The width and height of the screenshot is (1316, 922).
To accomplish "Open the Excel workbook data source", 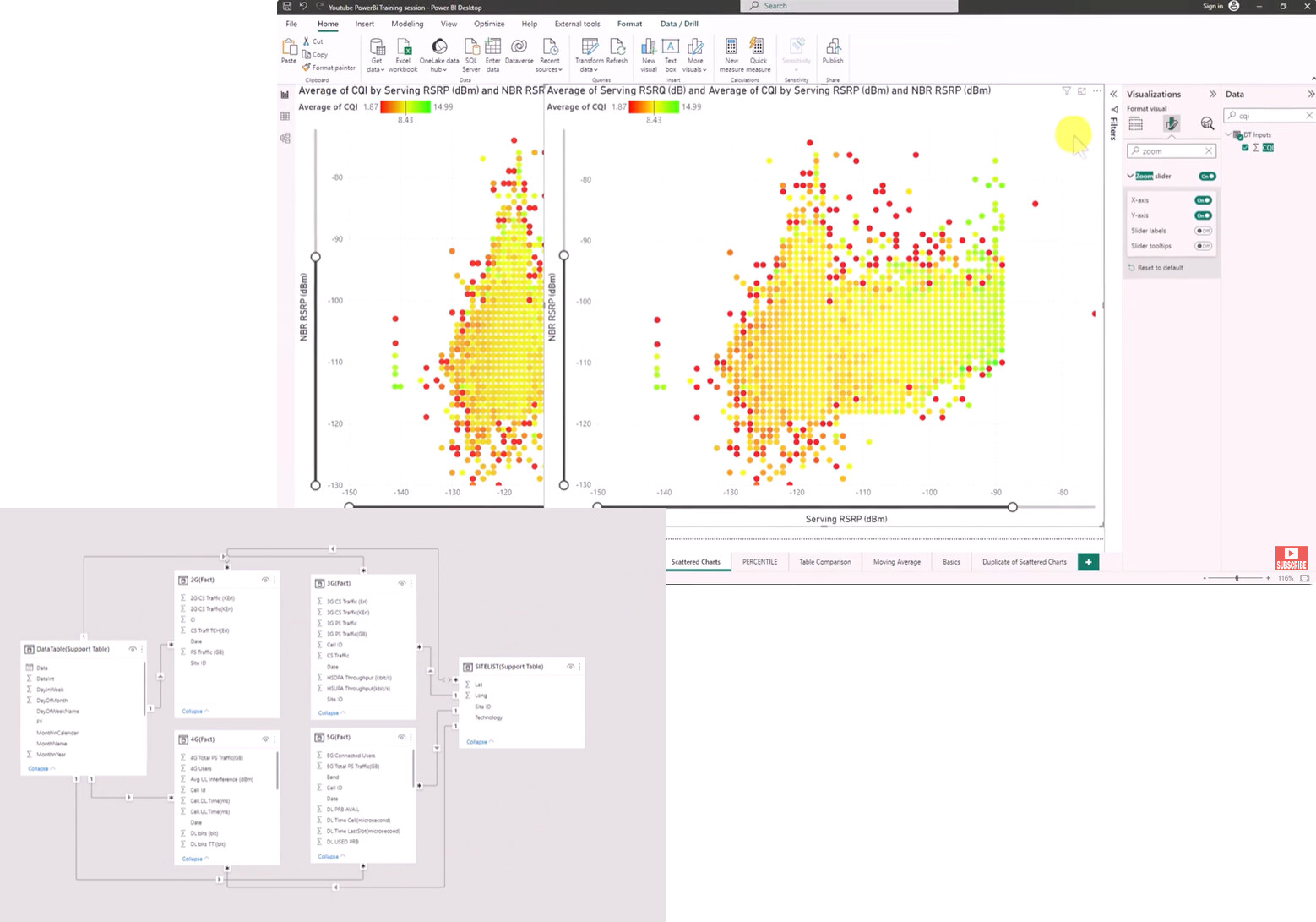I will pos(403,55).
